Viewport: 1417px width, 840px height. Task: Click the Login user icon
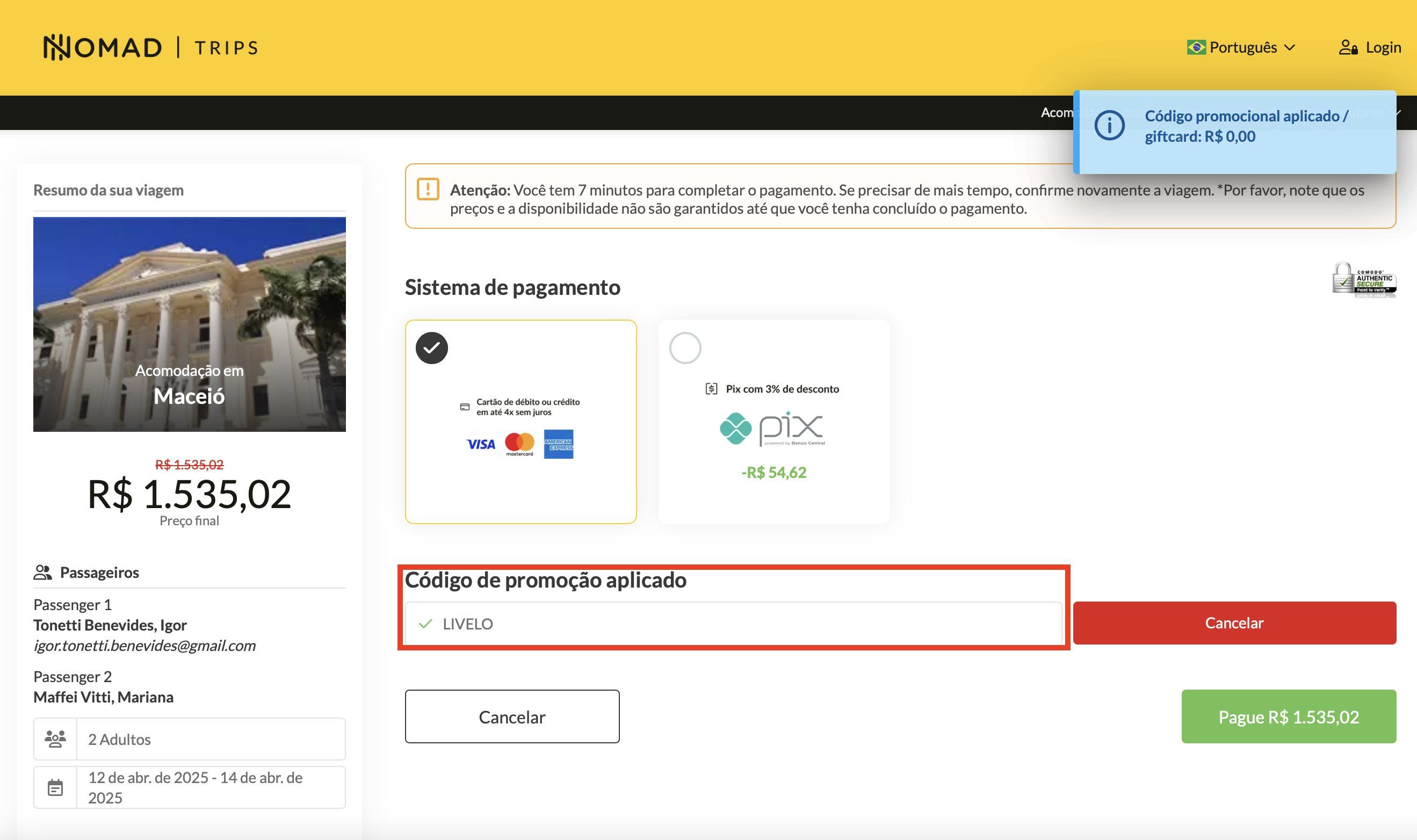[1348, 48]
